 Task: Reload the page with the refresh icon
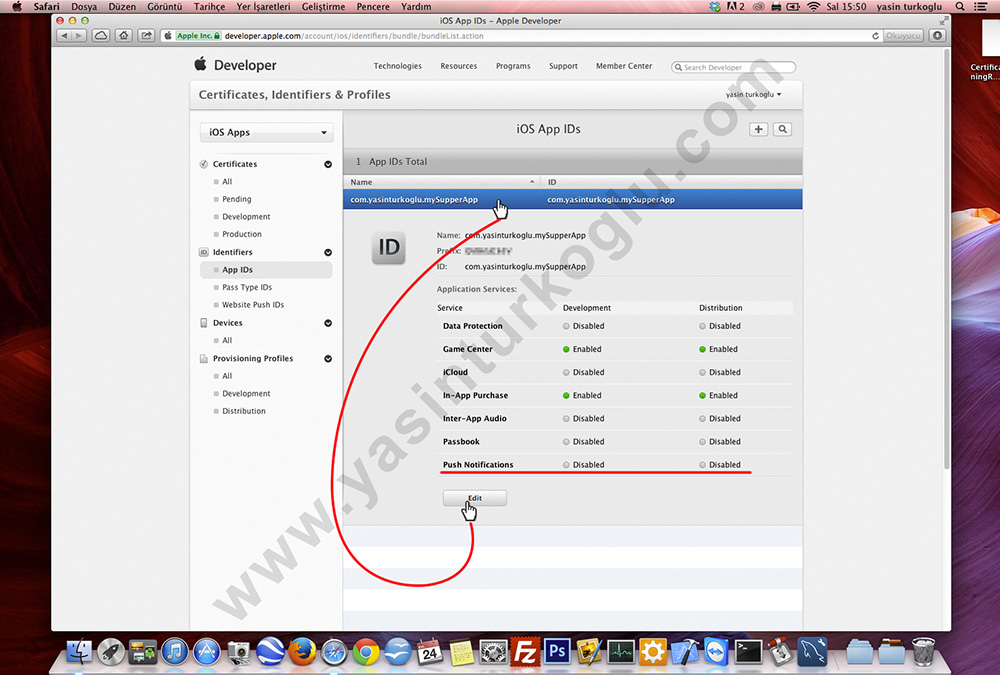click(875, 36)
